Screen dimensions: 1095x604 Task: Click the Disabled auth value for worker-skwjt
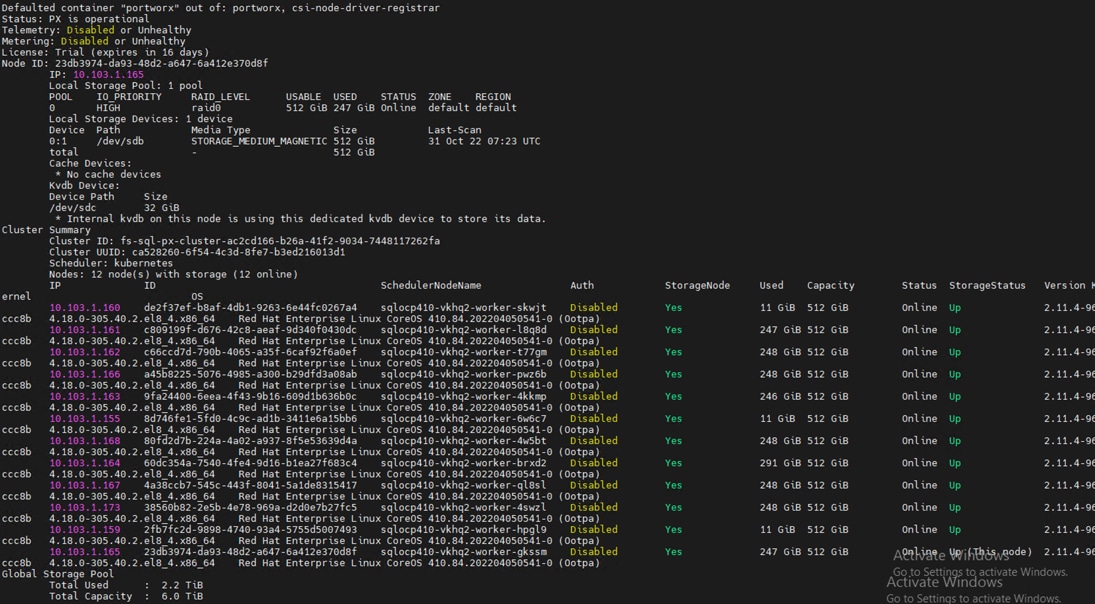pyautogui.click(x=594, y=307)
